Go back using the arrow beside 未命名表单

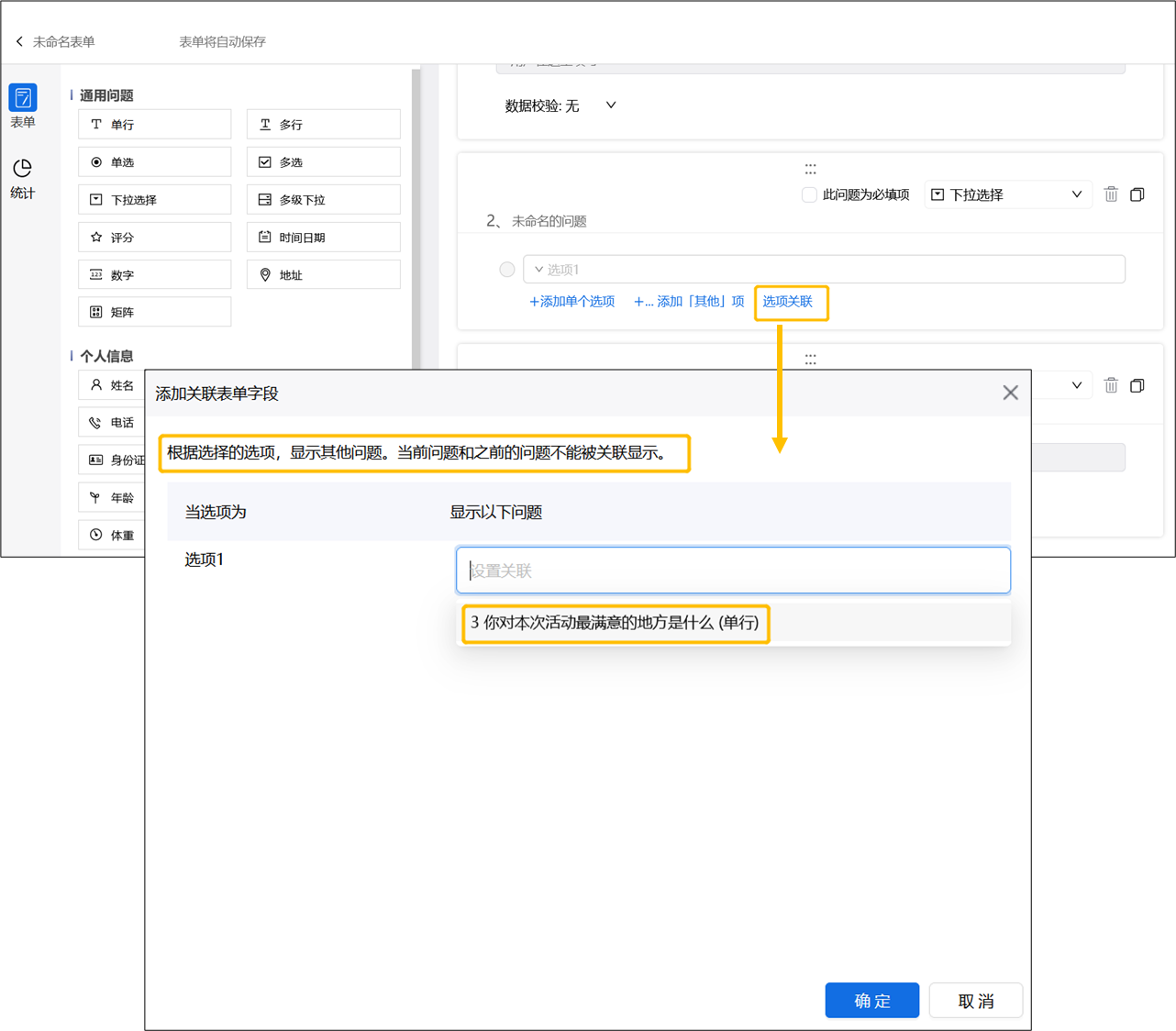coord(19,41)
